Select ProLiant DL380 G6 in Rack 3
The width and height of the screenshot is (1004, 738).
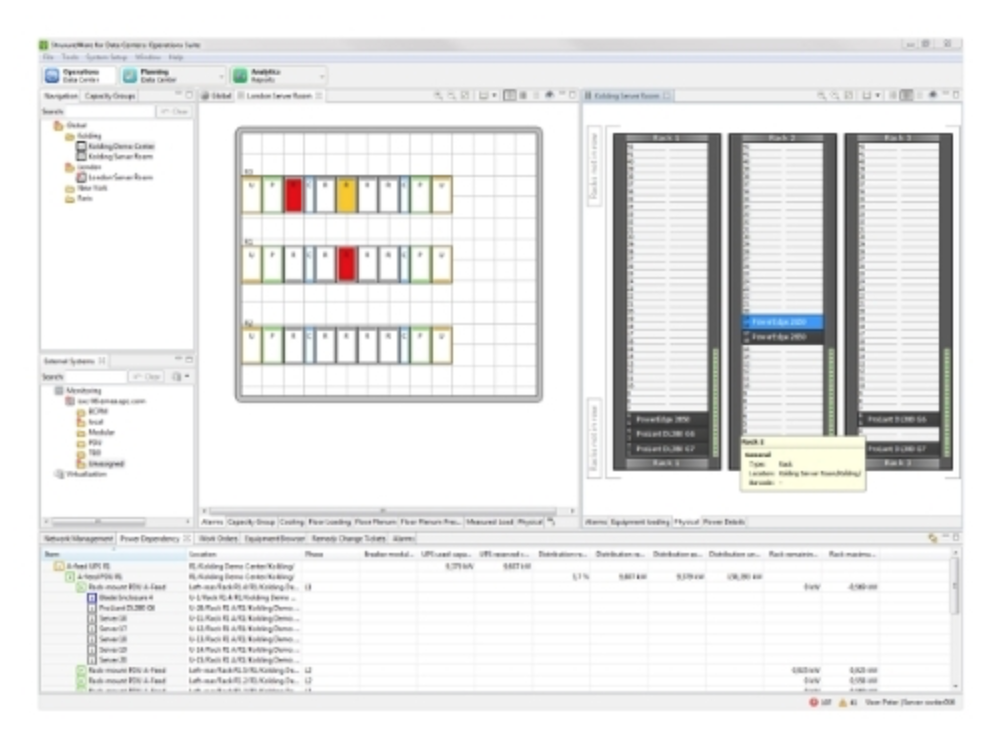point(899,419)
